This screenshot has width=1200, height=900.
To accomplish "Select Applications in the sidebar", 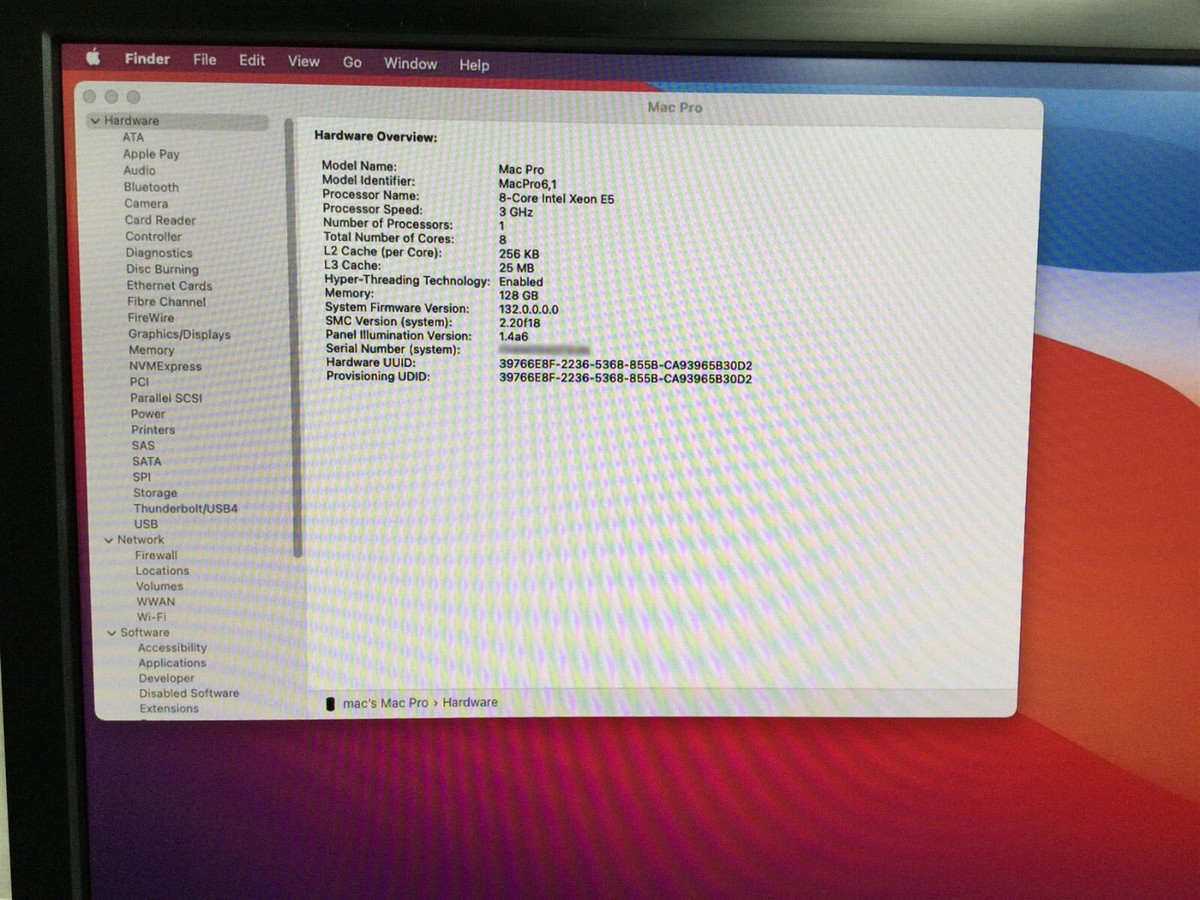I will 172,663.
